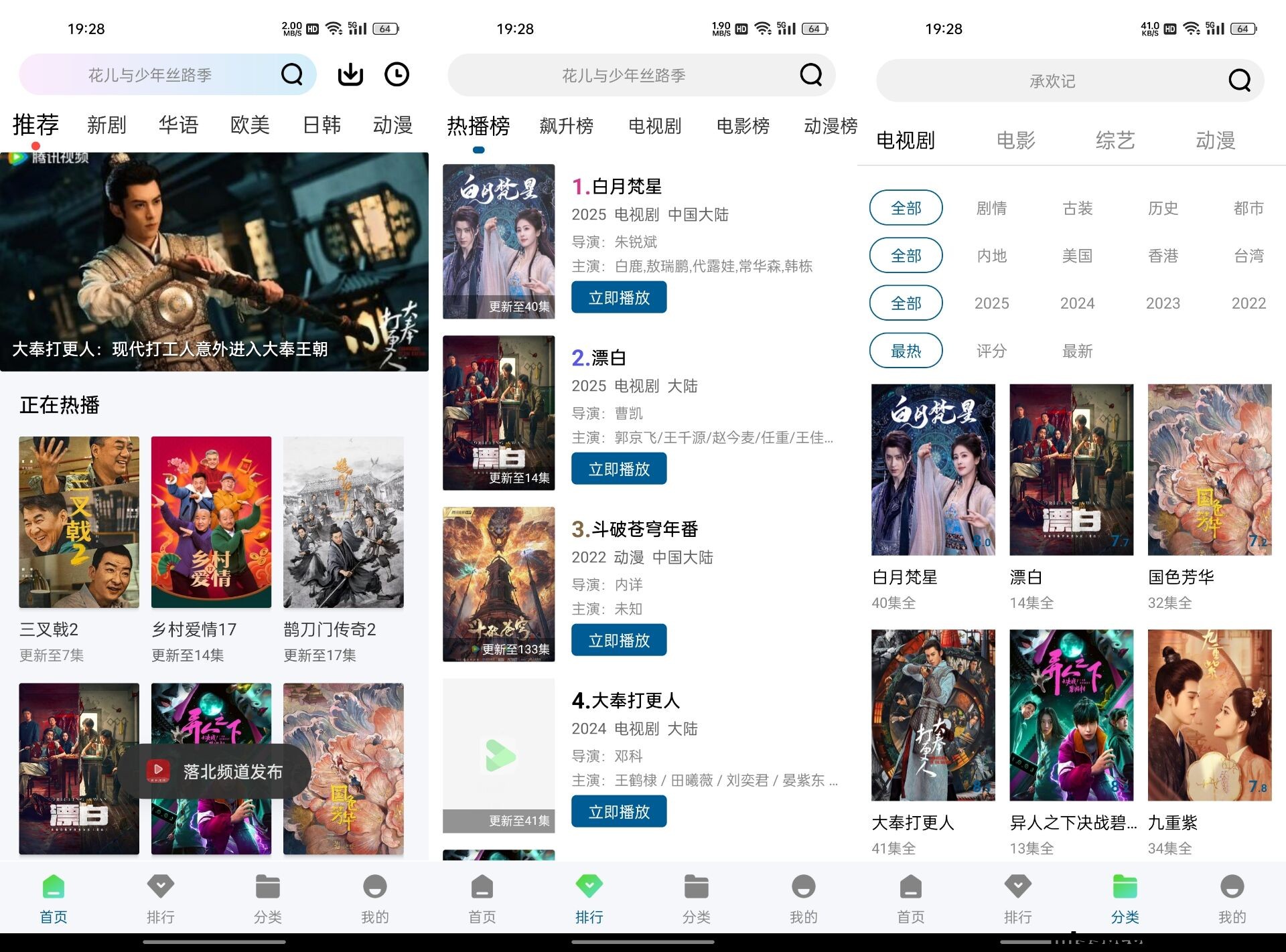Tap green 排行 icon in ranking screen
This screenshot has height=952, width=1286.
coord(589,886)
